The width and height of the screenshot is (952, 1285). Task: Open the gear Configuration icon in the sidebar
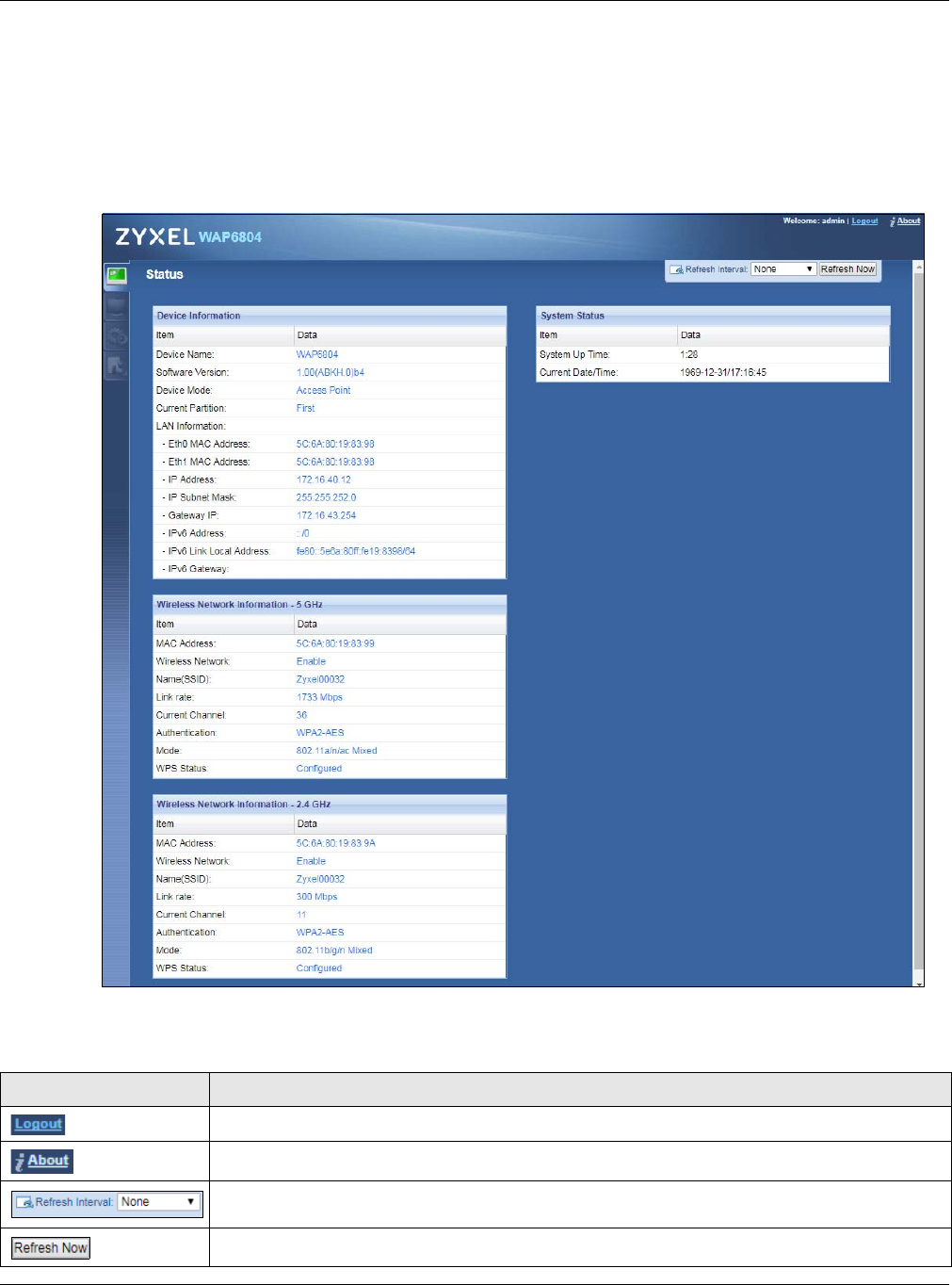tap(116, 335)
